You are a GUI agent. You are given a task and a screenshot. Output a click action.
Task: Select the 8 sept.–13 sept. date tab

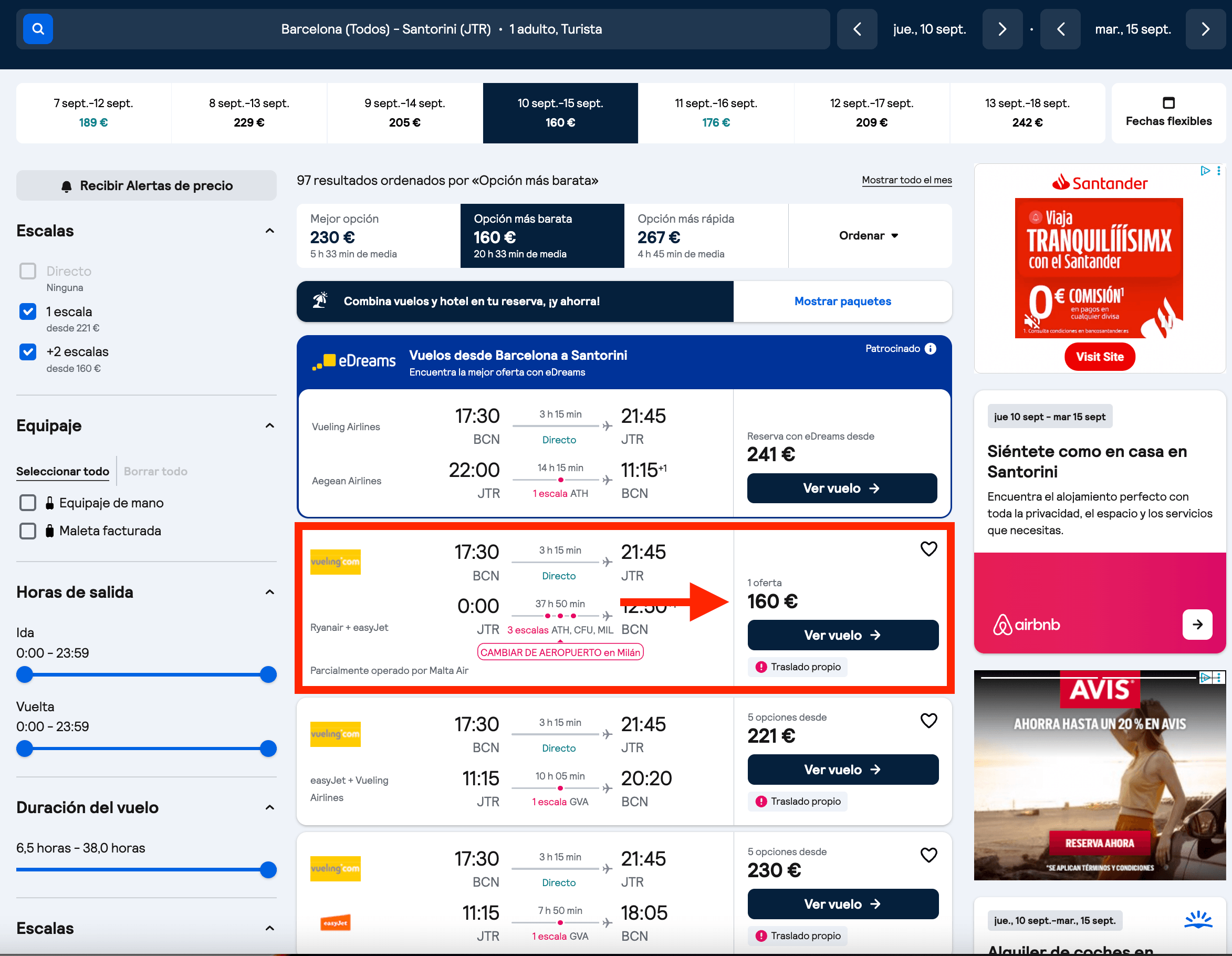[x=249, y=113]
